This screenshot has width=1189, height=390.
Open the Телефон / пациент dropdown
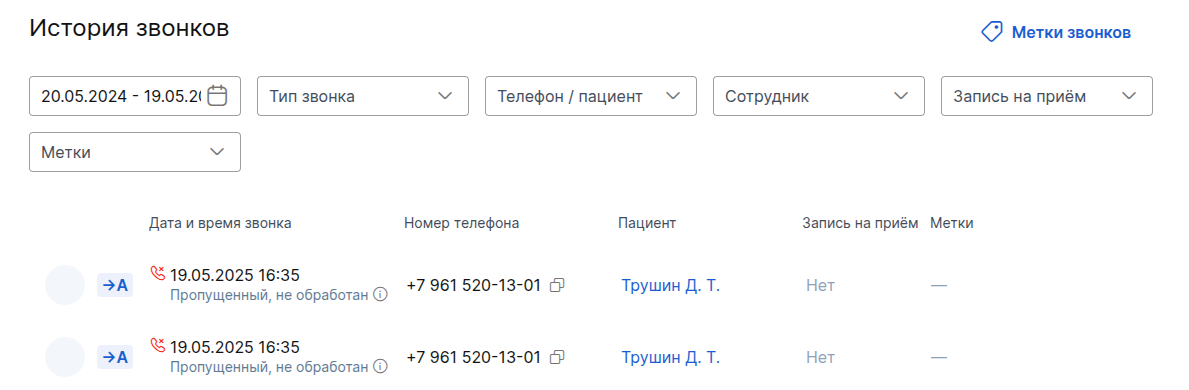[591, 96]
